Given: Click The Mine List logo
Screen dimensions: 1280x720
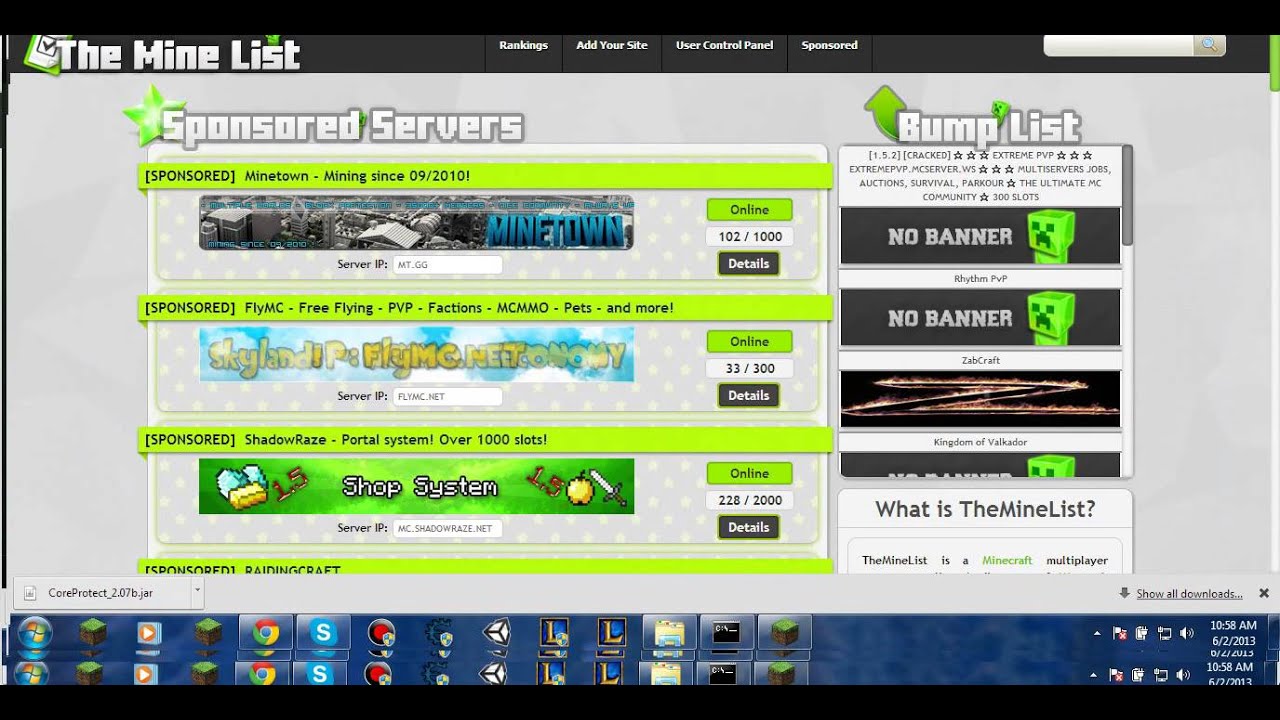Looking at the screenshot, I should coord(163,54).
